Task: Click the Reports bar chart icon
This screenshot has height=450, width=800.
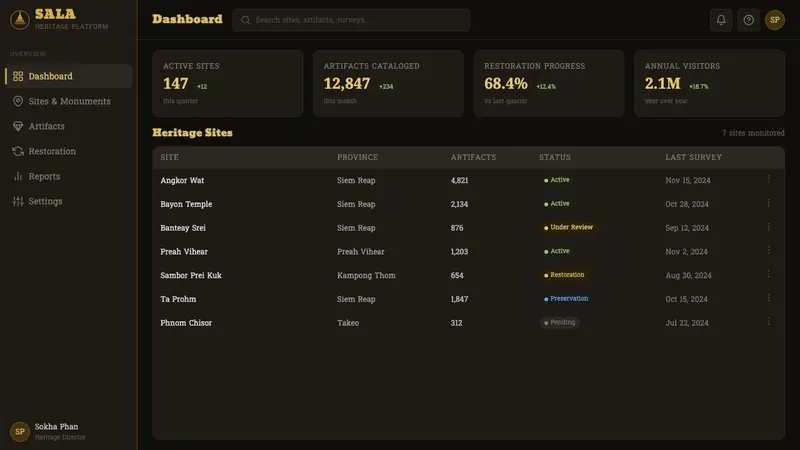Action: click(x=18, y=176)
